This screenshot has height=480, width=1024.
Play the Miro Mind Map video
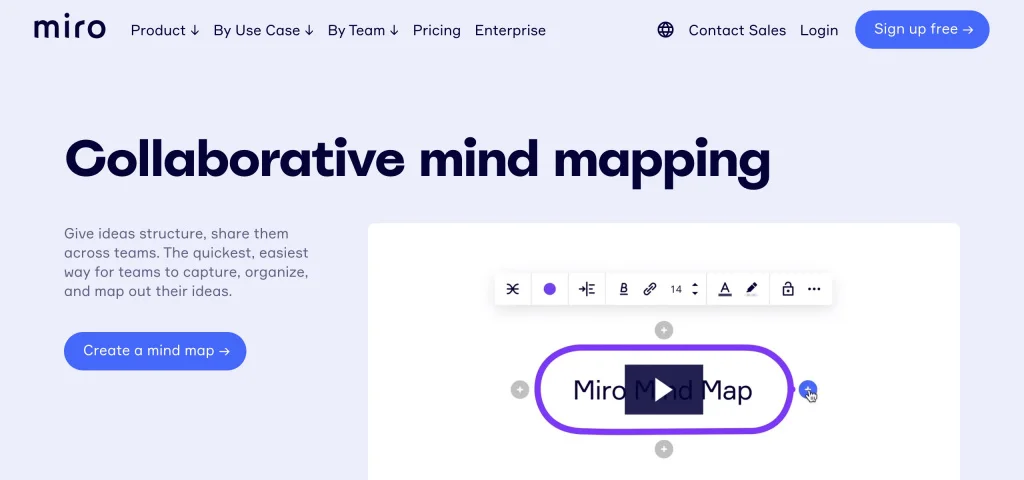(x=664, y=390)
